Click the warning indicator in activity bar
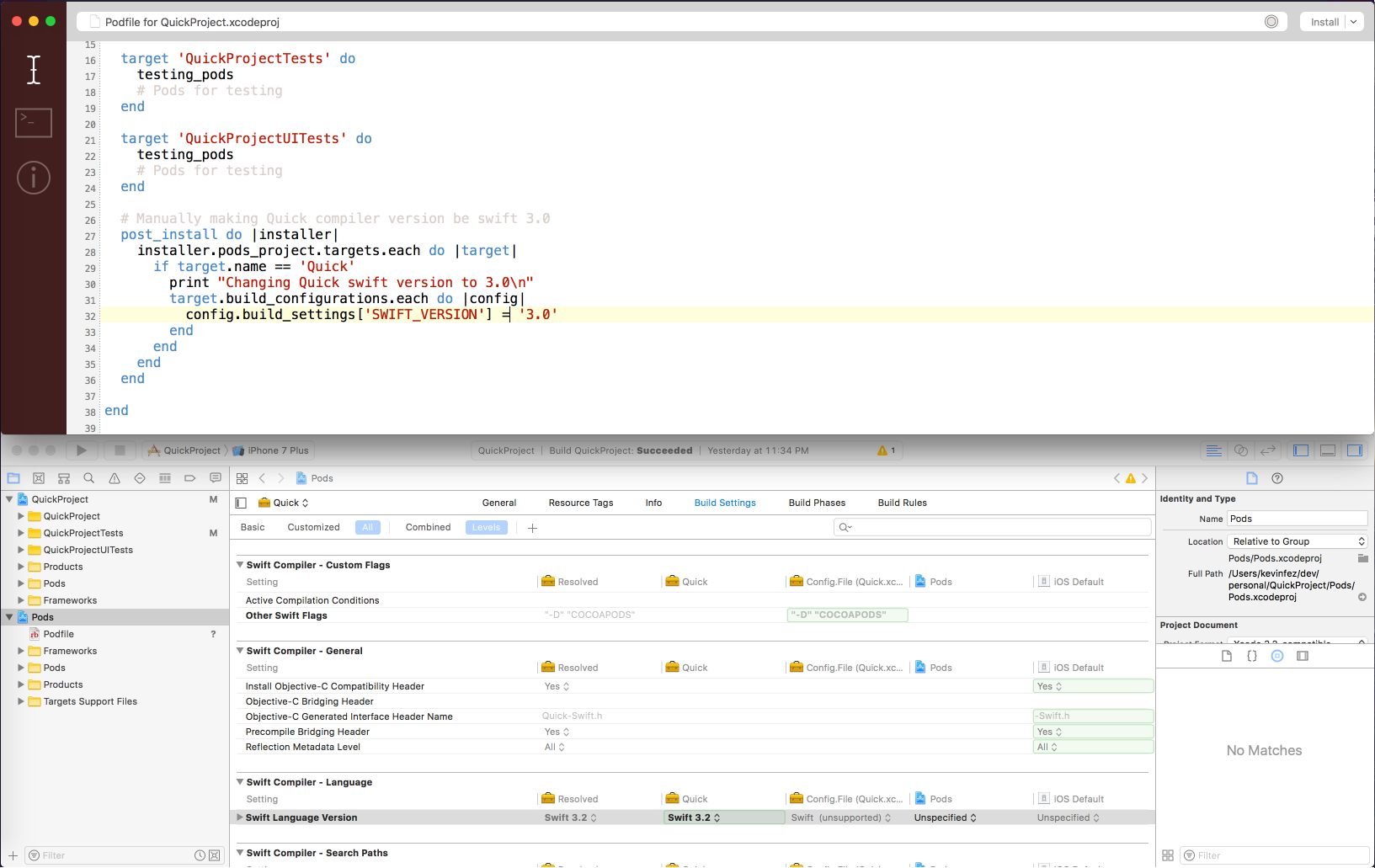The width and height of the screenshot is (1375, 868). pyautogui.click(x=886, y=450)
